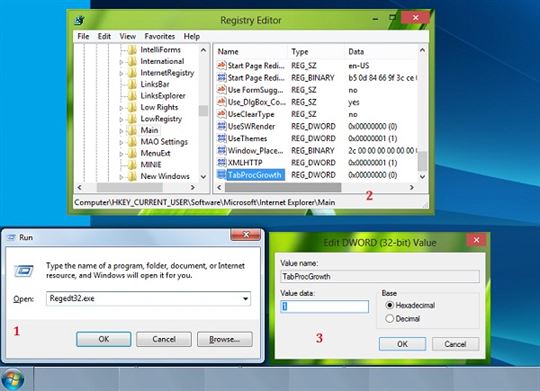Image resolution: width=540 pixels, height=391 pixels.
Task: Expand the MenuExt tree node
Action: point(121,154)
